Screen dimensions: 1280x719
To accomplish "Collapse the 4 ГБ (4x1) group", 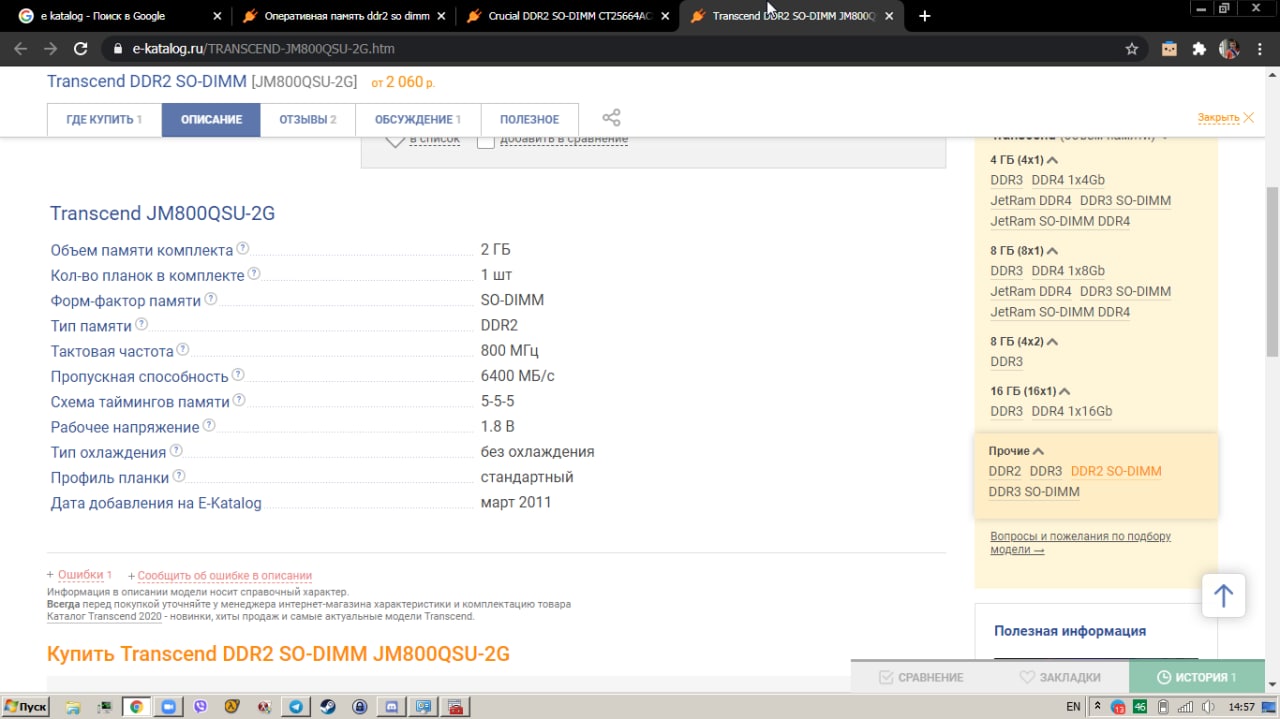I will pos(1053,160).
